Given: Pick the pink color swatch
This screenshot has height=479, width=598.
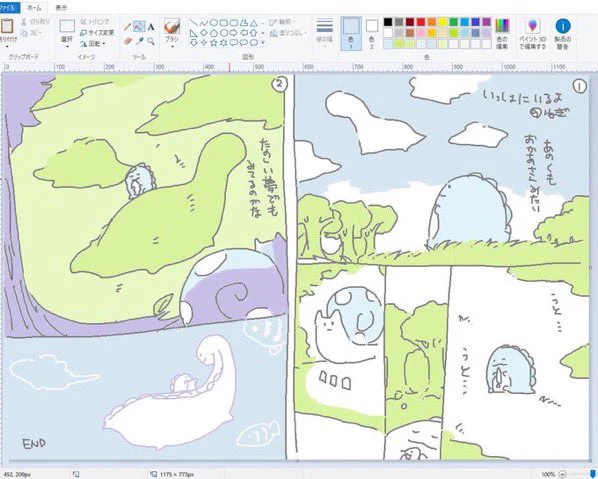Looking at the screenshot, I should (x=421, y=33).
